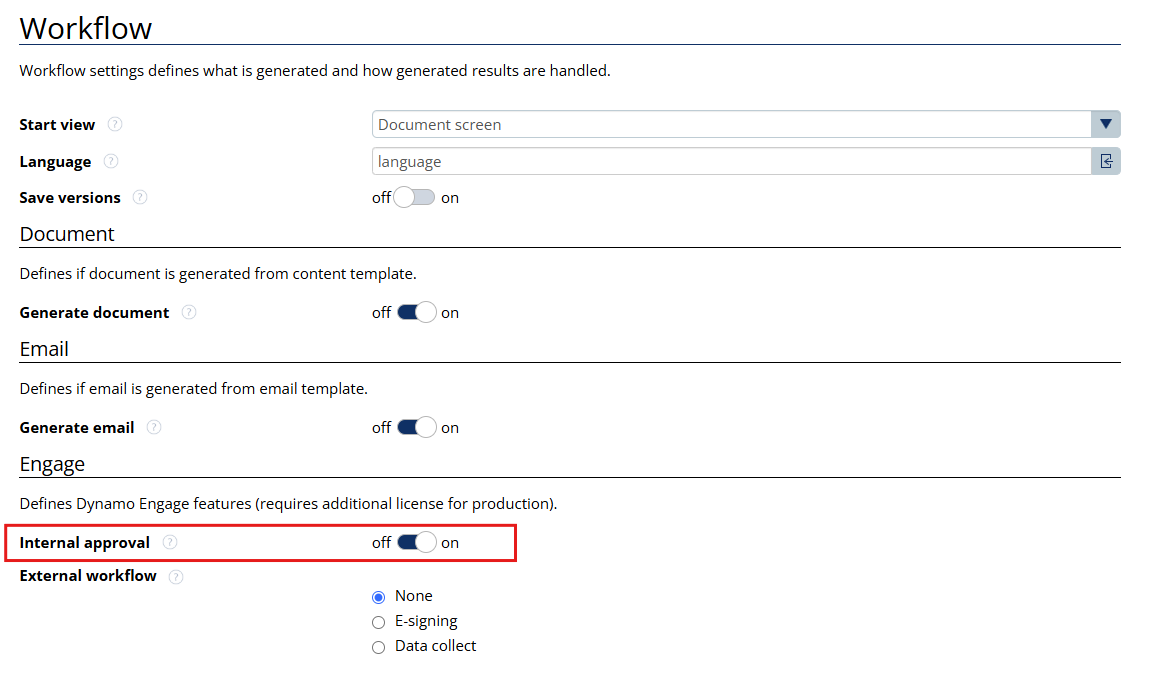Click help icon next to External workflow
This screenshot has width=1175, height=688.
176,576
